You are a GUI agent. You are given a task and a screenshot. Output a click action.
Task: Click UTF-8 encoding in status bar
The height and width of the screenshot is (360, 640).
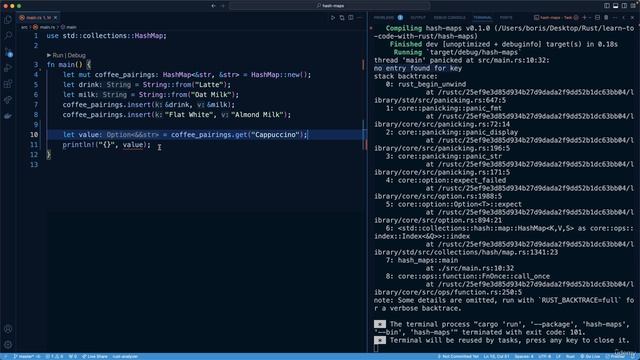(544, 356)
